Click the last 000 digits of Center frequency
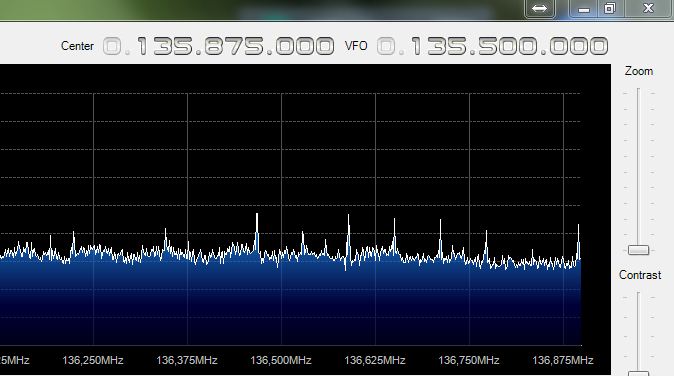Image resolution: width=674 pixels, height=376 pixels. click(305, 46)
